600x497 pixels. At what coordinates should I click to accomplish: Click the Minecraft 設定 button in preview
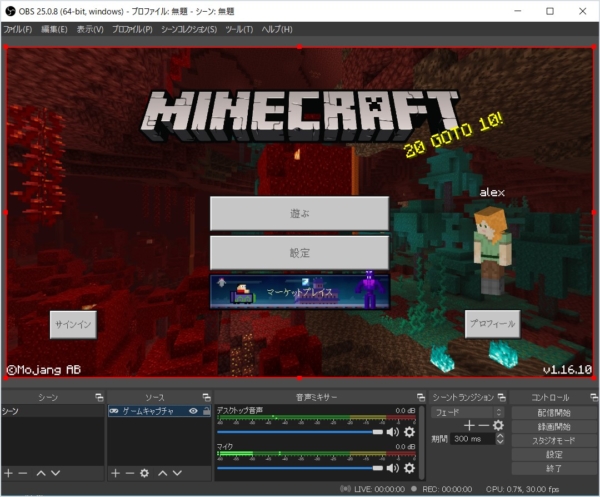(x=299, y=253)
